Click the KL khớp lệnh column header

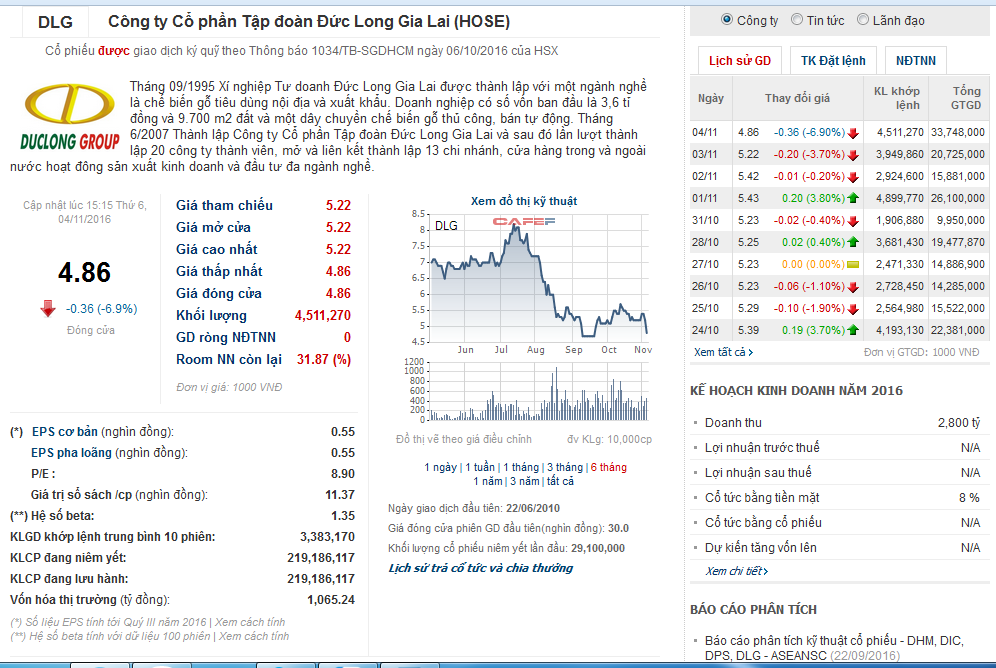pyautogui.click(x=896, y=98)
